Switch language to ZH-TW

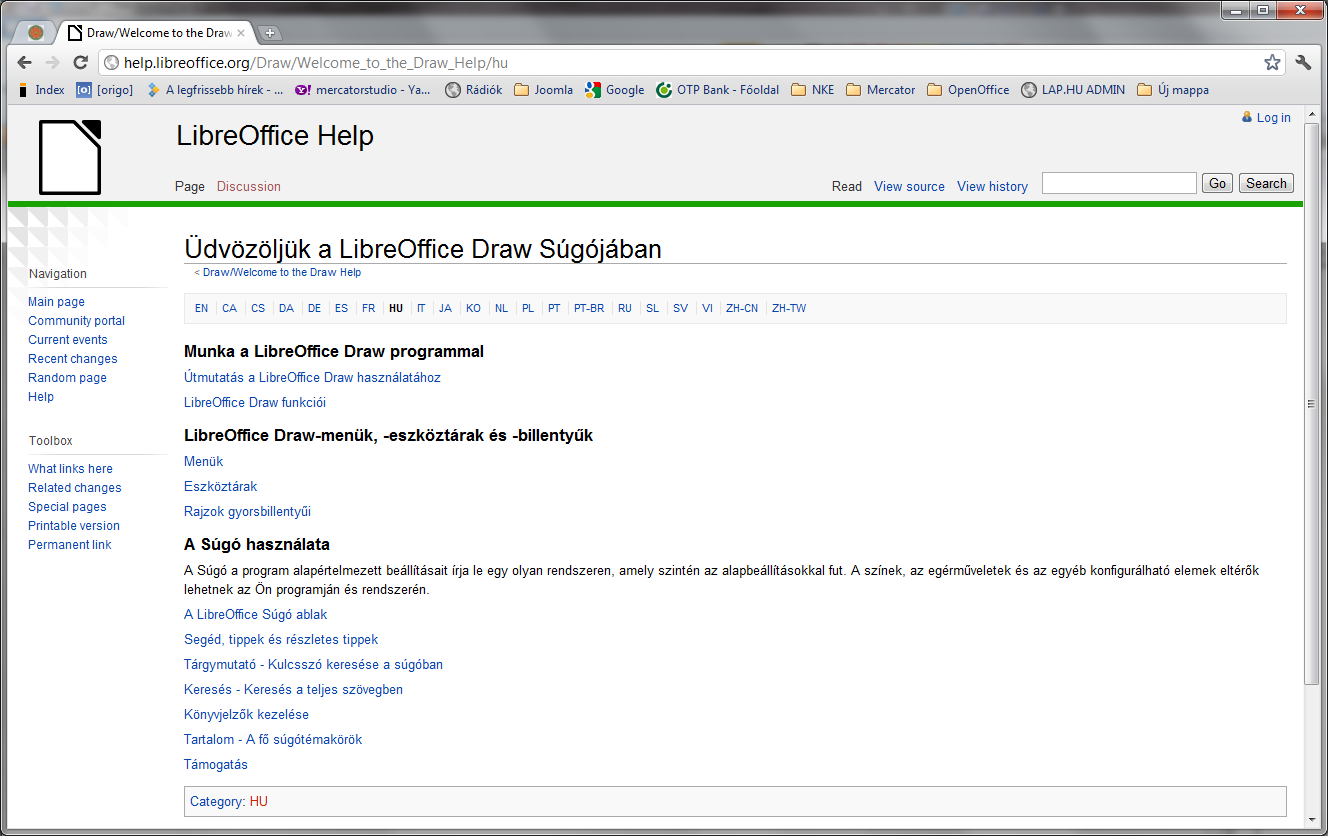(x=789, y=309)
